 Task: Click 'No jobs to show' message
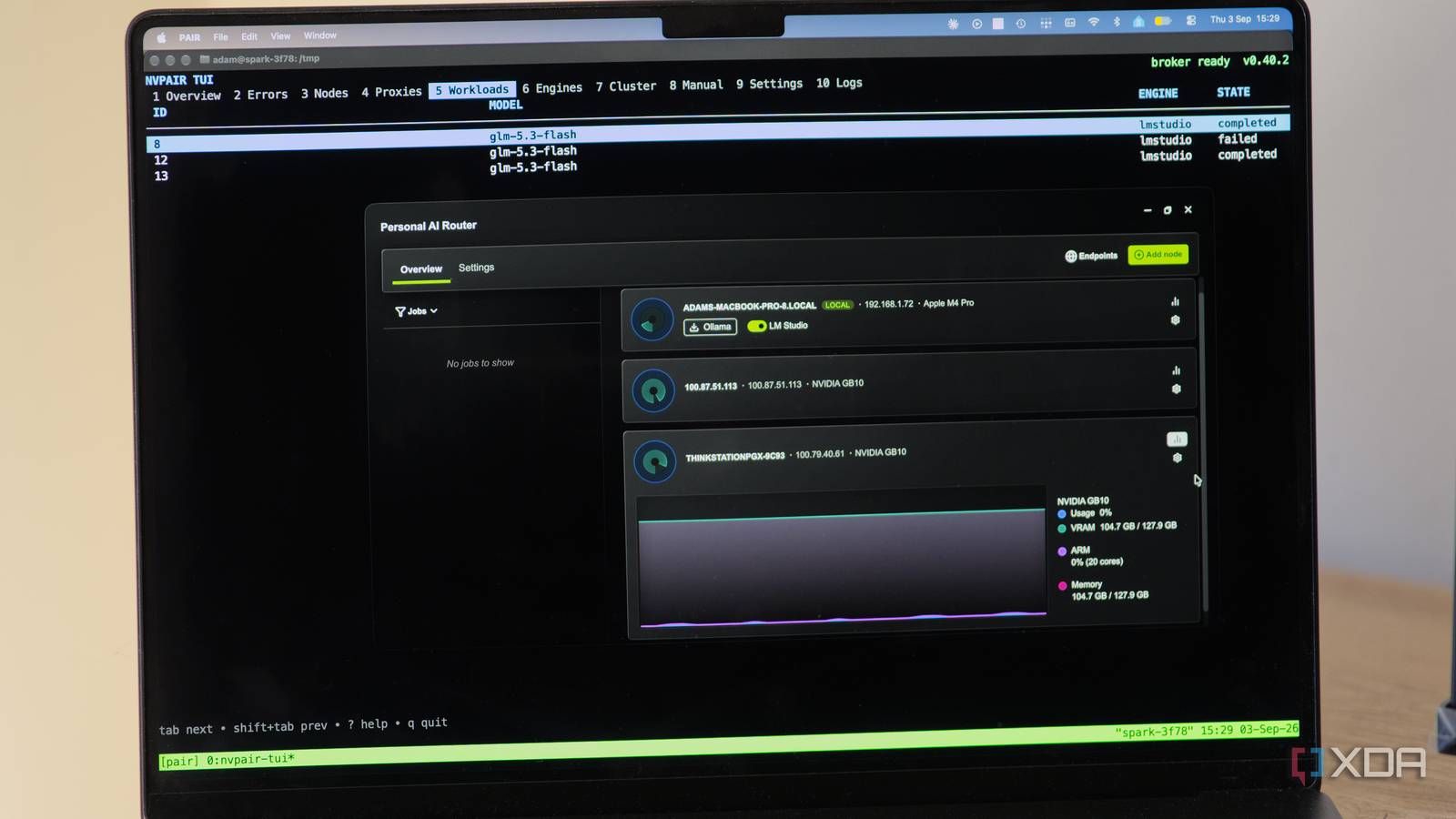point(480,363)
